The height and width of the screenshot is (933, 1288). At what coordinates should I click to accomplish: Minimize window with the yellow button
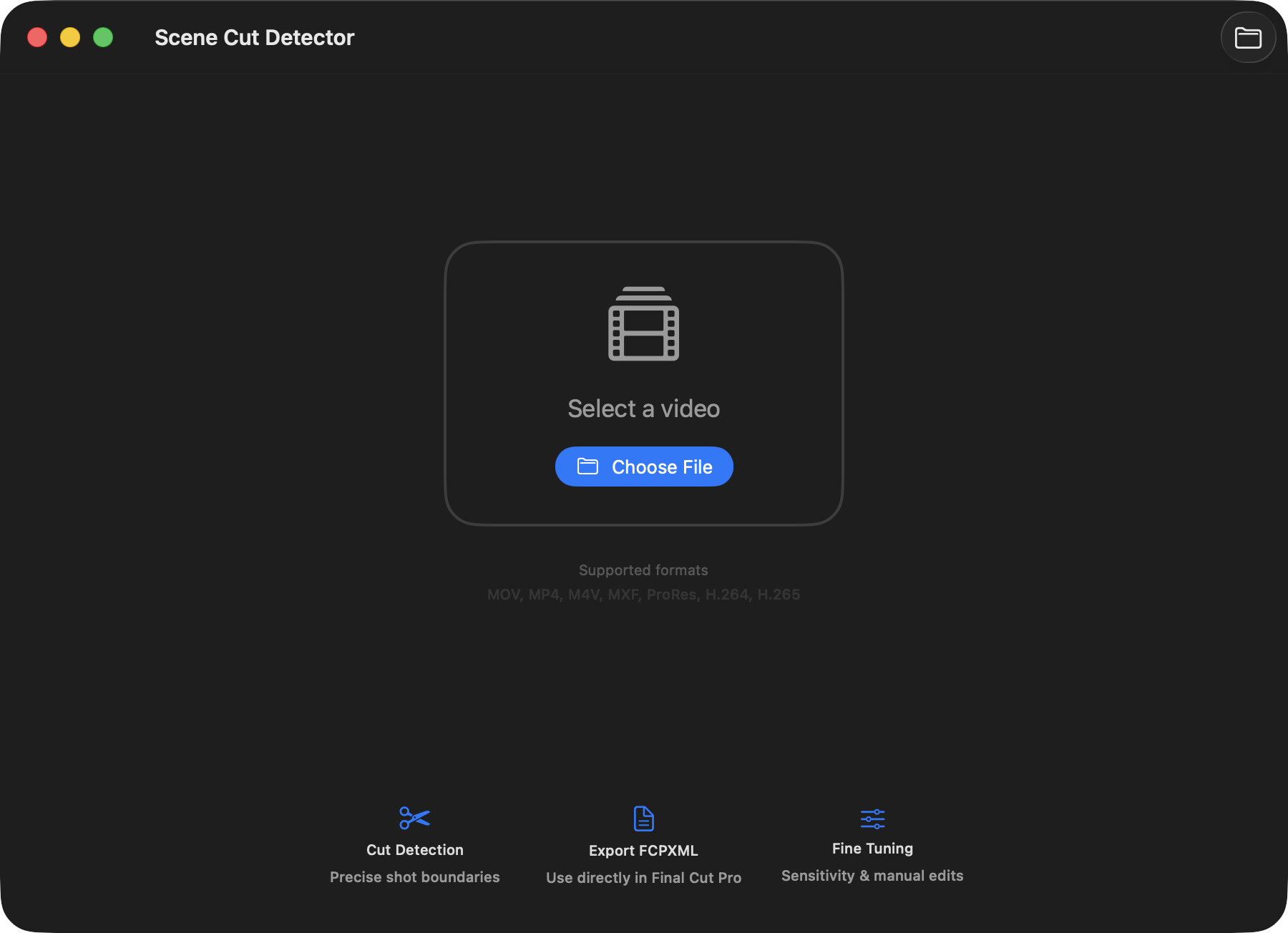click(70, 37)
